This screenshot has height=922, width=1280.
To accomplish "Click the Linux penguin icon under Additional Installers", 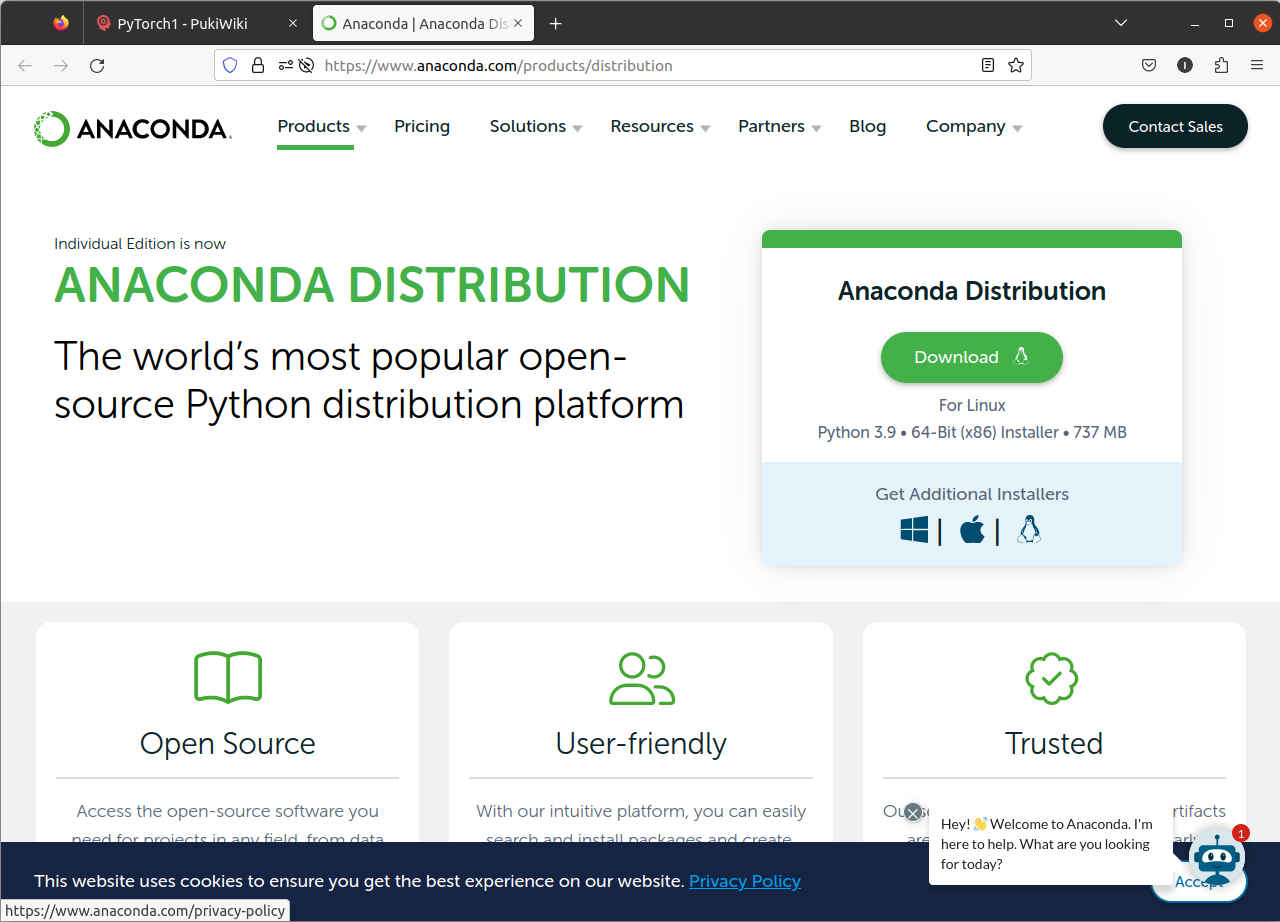I will [x=1029, y=530].
